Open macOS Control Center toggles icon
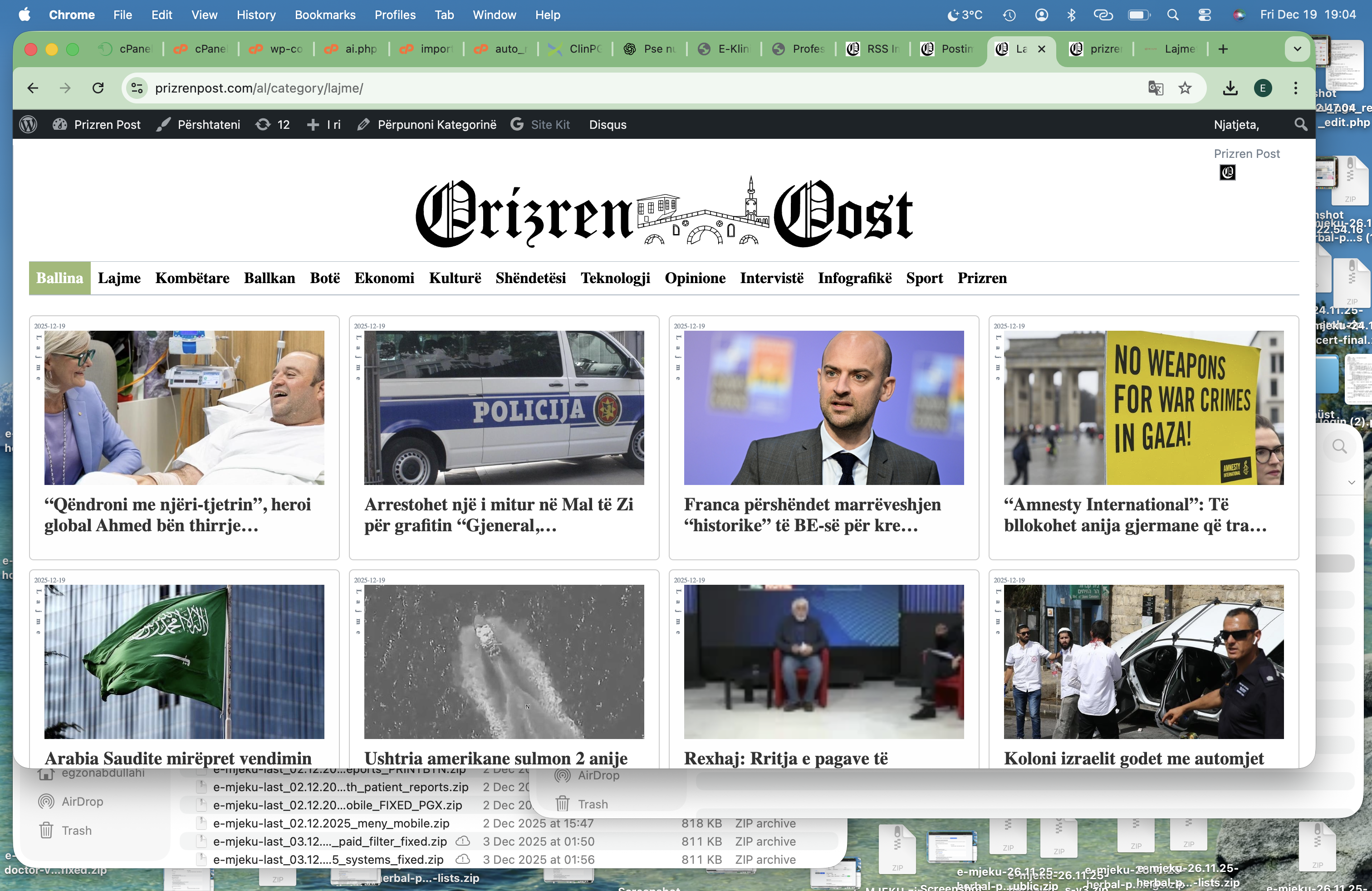The height and width of the screenshot is (891, 1372). [x=1204, y=15]
